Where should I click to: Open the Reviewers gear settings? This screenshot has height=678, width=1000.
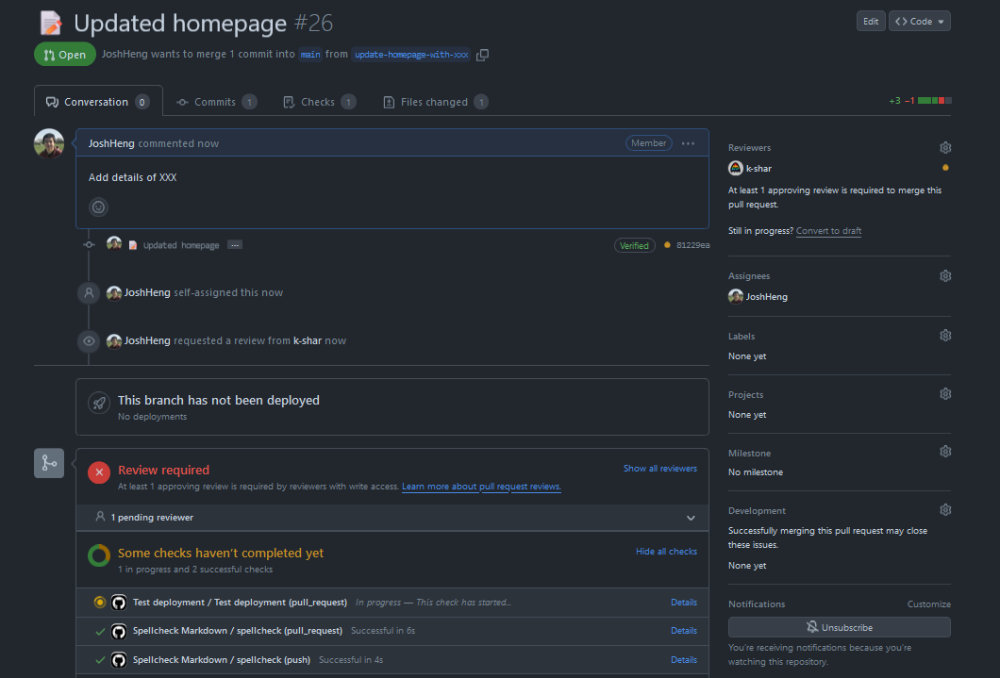coord(945,148)
